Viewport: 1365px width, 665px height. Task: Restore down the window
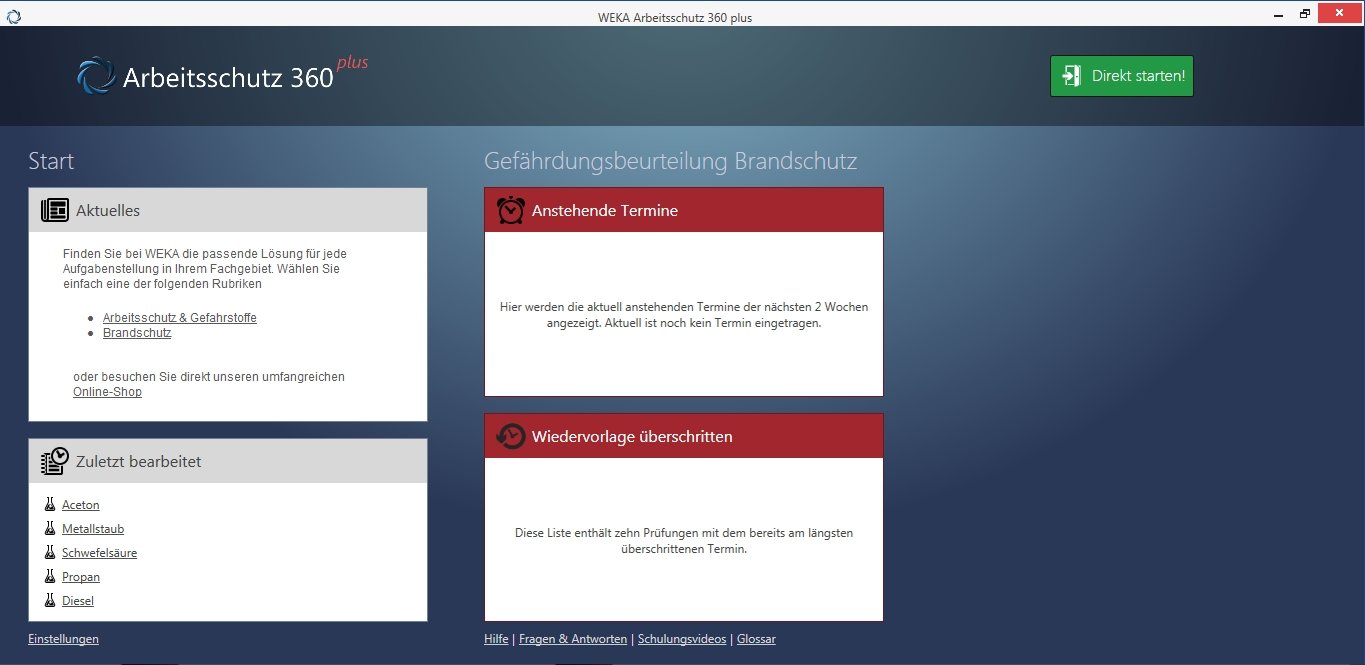coord(1304,14)
